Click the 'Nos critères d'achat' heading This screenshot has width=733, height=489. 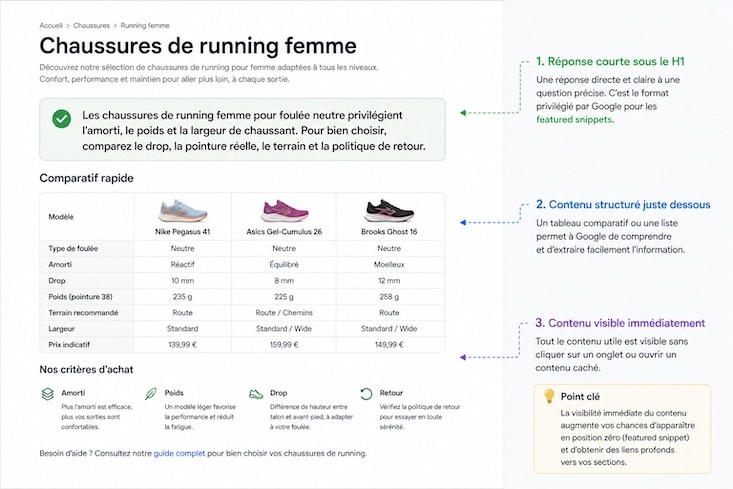click(86, 369)
